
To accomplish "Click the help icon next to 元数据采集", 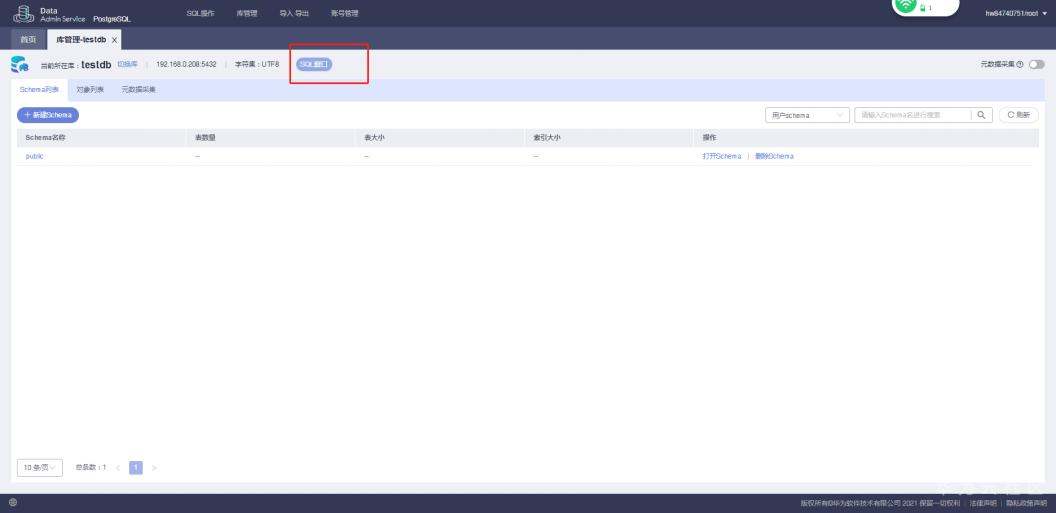I will pos(1020,65).
